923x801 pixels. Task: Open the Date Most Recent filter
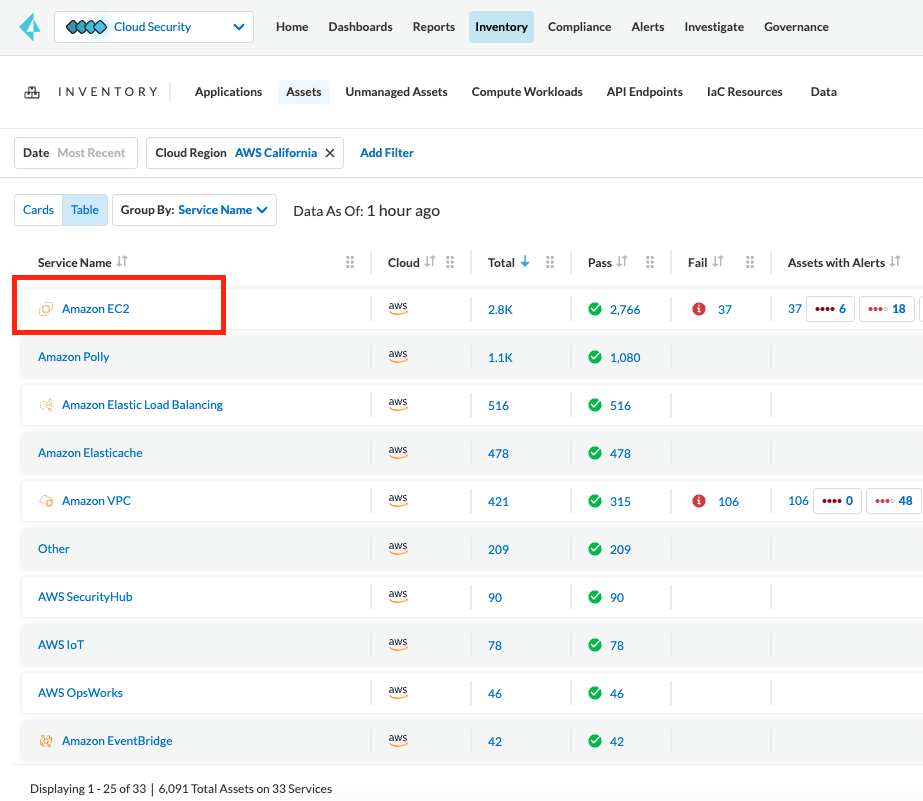(x=75, y=153)
